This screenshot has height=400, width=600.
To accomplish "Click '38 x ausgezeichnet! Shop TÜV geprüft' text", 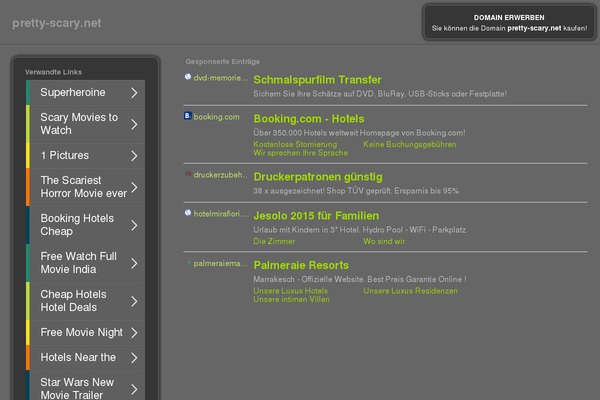I will click(356, 191).
